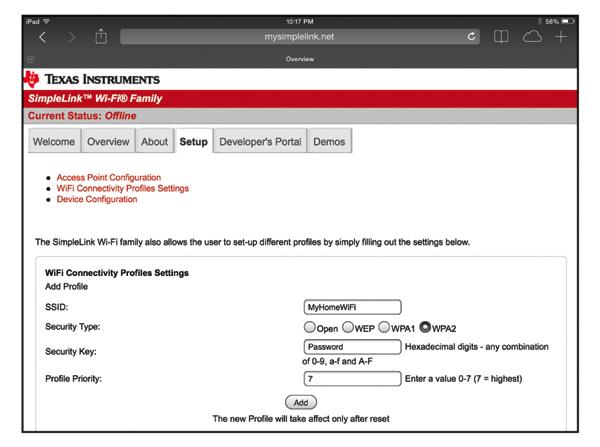The image size is (600, 447).
Task: Open the bookmarks book icon
Action: point(501,37)
